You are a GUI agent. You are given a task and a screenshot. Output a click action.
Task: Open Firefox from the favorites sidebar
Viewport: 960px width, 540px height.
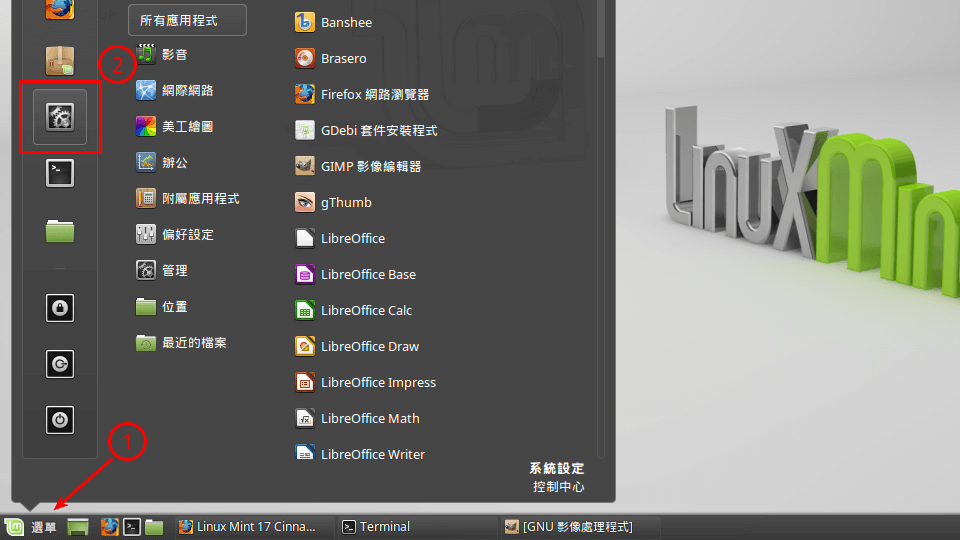(60, 9)
